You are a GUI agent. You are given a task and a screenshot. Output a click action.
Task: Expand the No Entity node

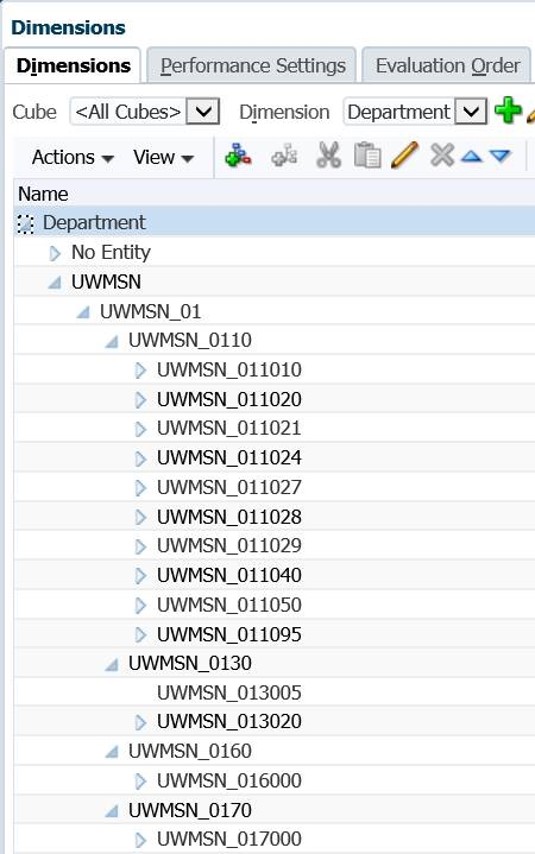click(54, 253)
